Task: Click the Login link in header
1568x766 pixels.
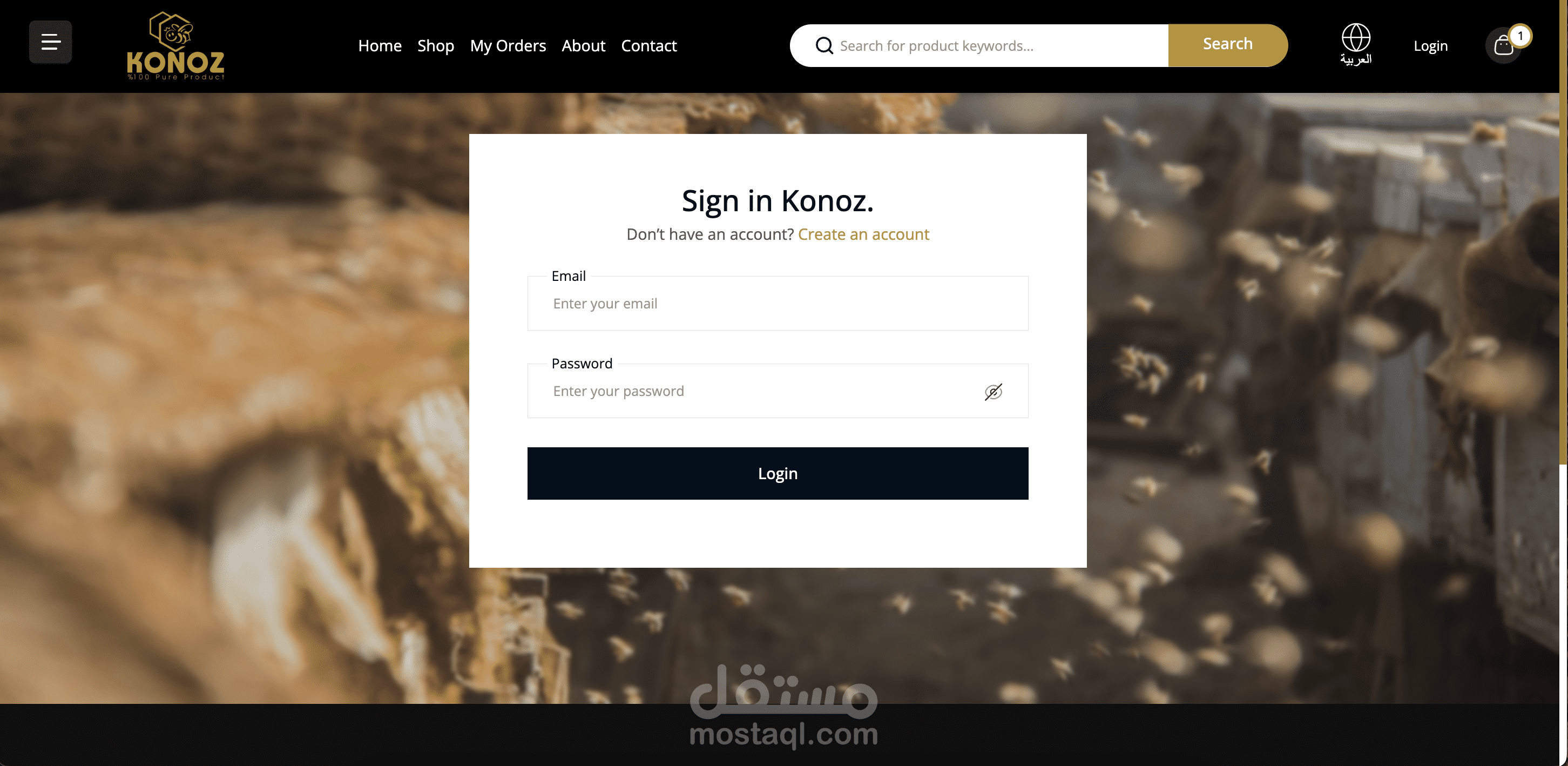Action: click(x=1430, y=46)
